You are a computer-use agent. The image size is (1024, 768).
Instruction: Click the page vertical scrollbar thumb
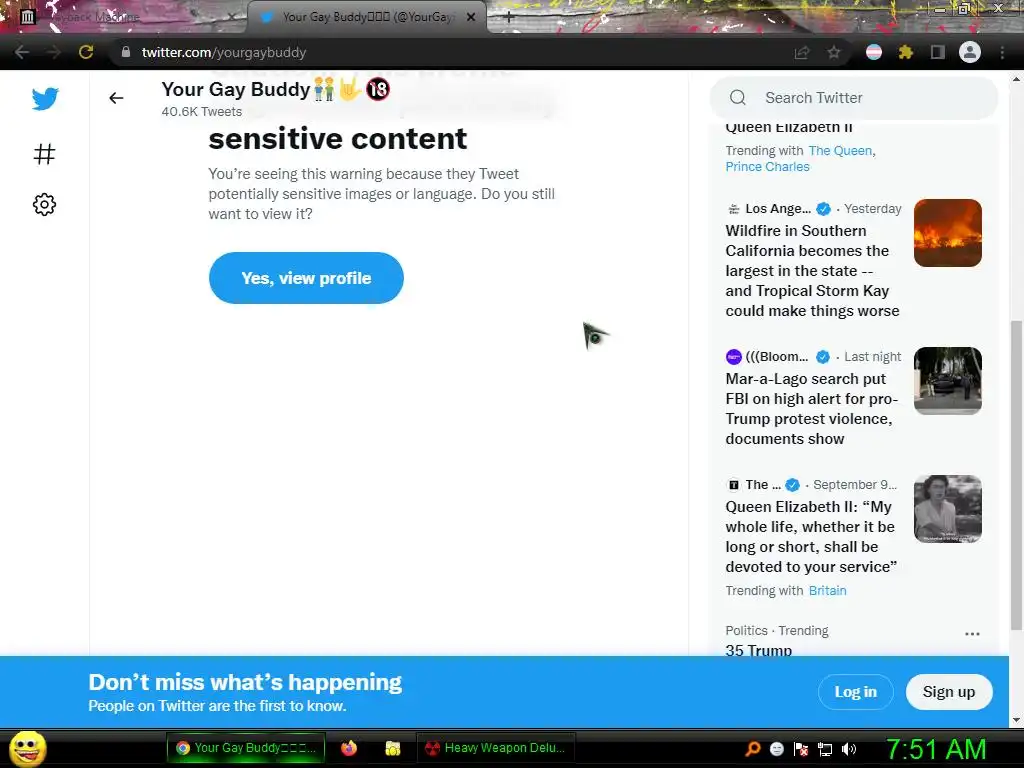click(1016, 475)
